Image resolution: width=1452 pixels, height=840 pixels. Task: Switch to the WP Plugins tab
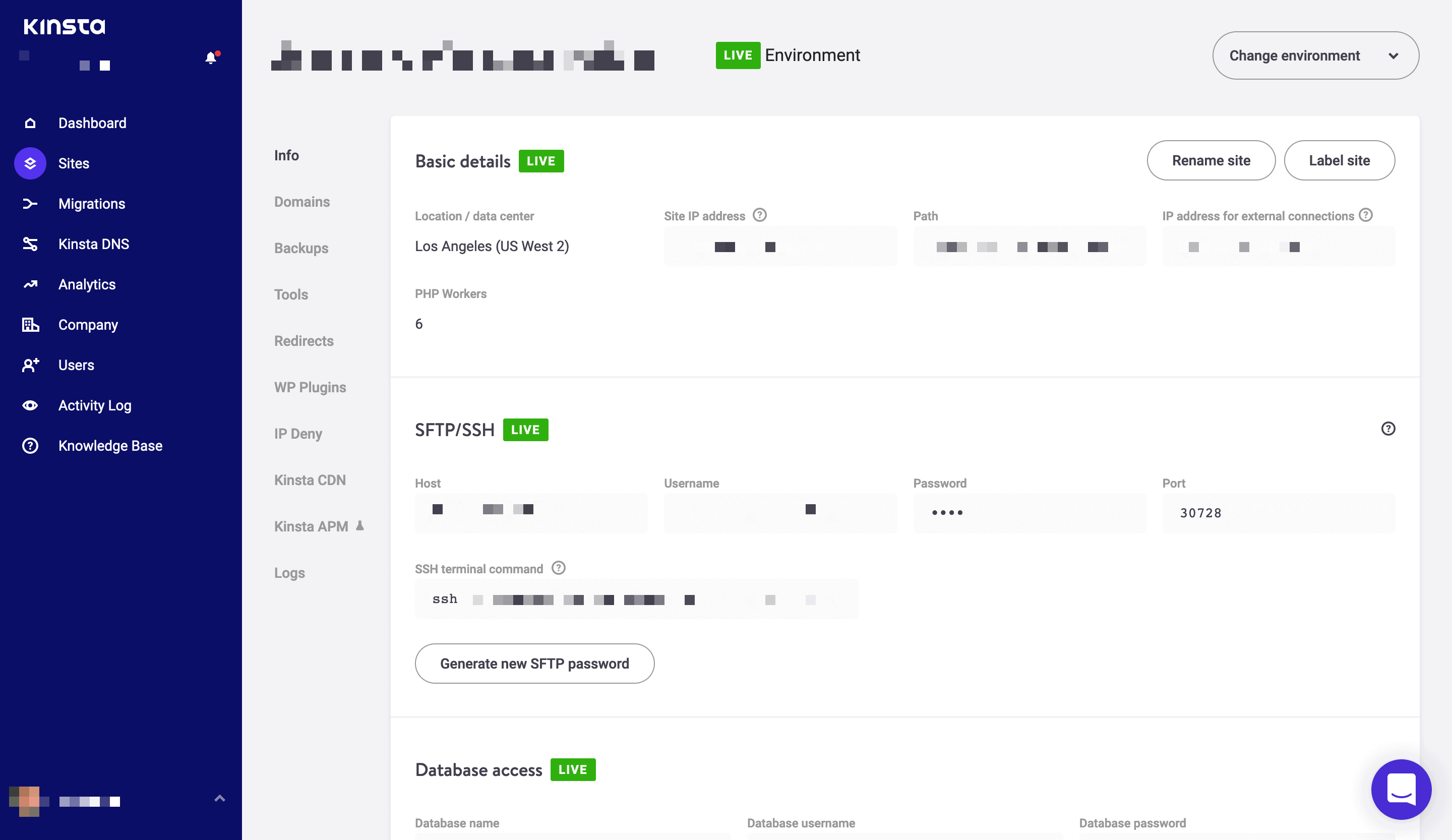coord(310,387)
